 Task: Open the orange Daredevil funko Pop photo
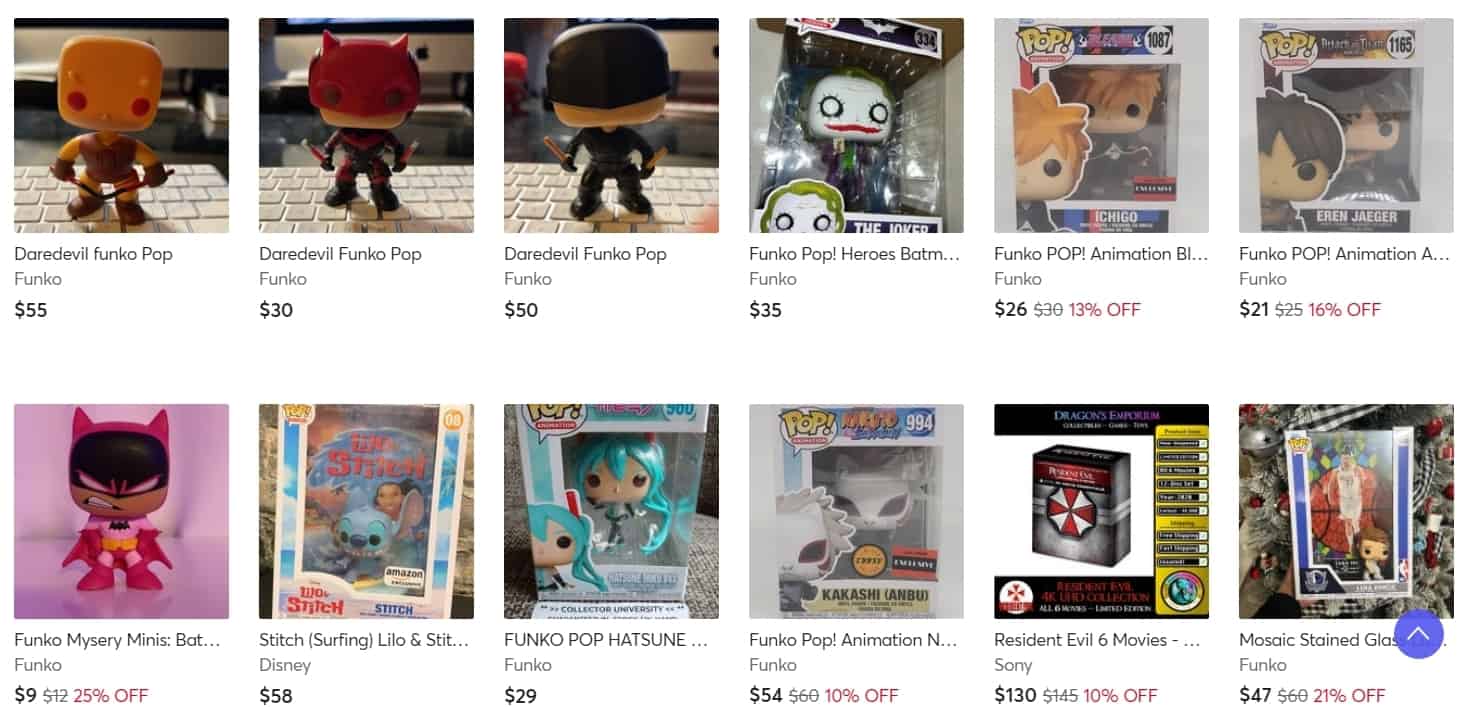pyautogui.click(x=121, y=125)
